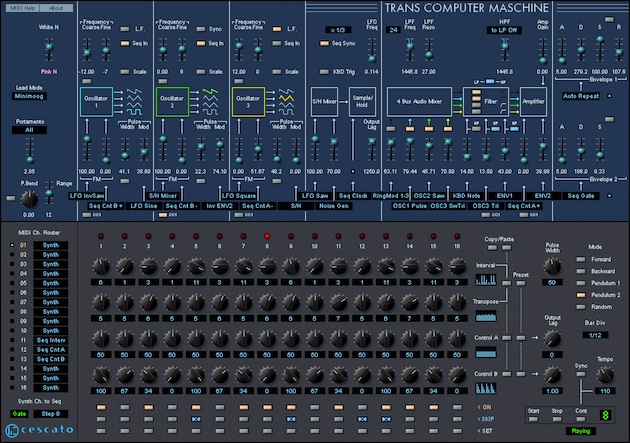
Task: Click the sequencer Cont button
Action: [581, 419]
